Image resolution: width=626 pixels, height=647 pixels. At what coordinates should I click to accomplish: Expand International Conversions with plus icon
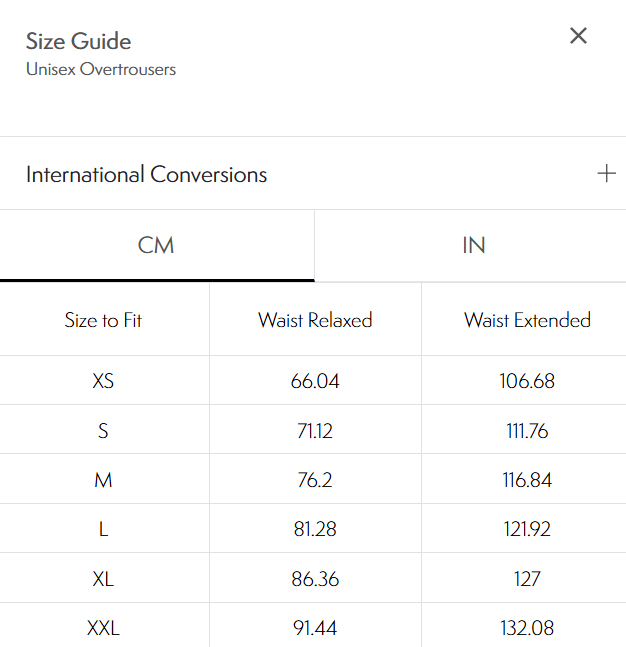click(x=606, y=174)
